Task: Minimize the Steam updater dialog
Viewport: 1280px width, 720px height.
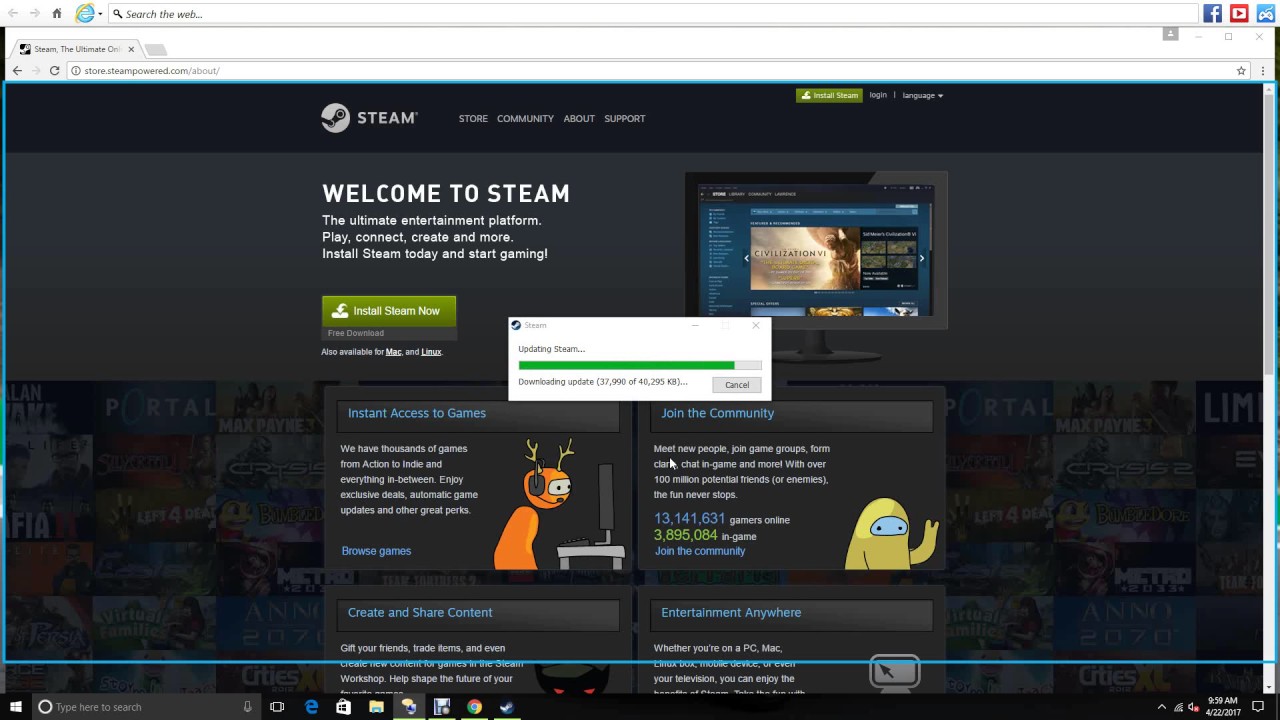Action: click(x=696, y=325)
